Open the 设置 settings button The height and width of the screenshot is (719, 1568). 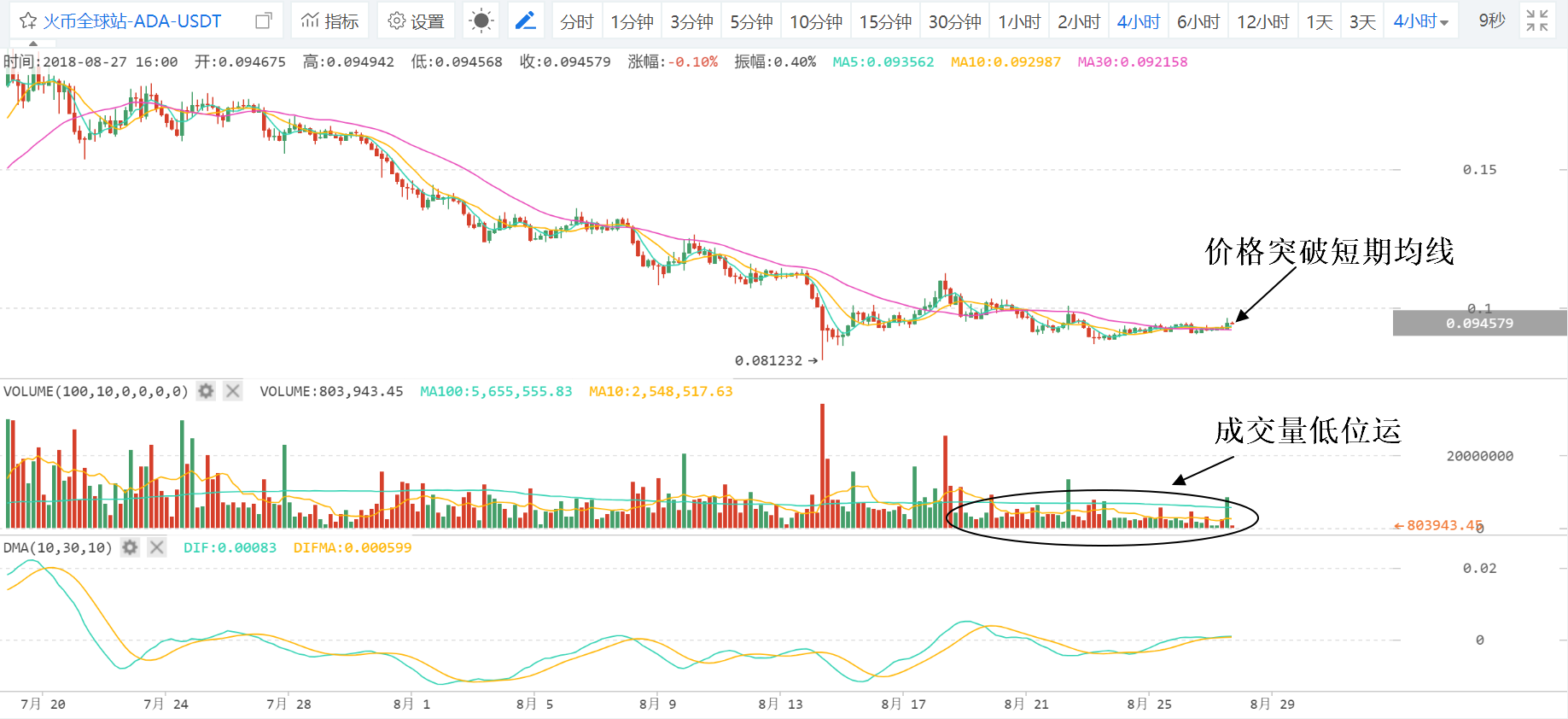click(416, 20)
